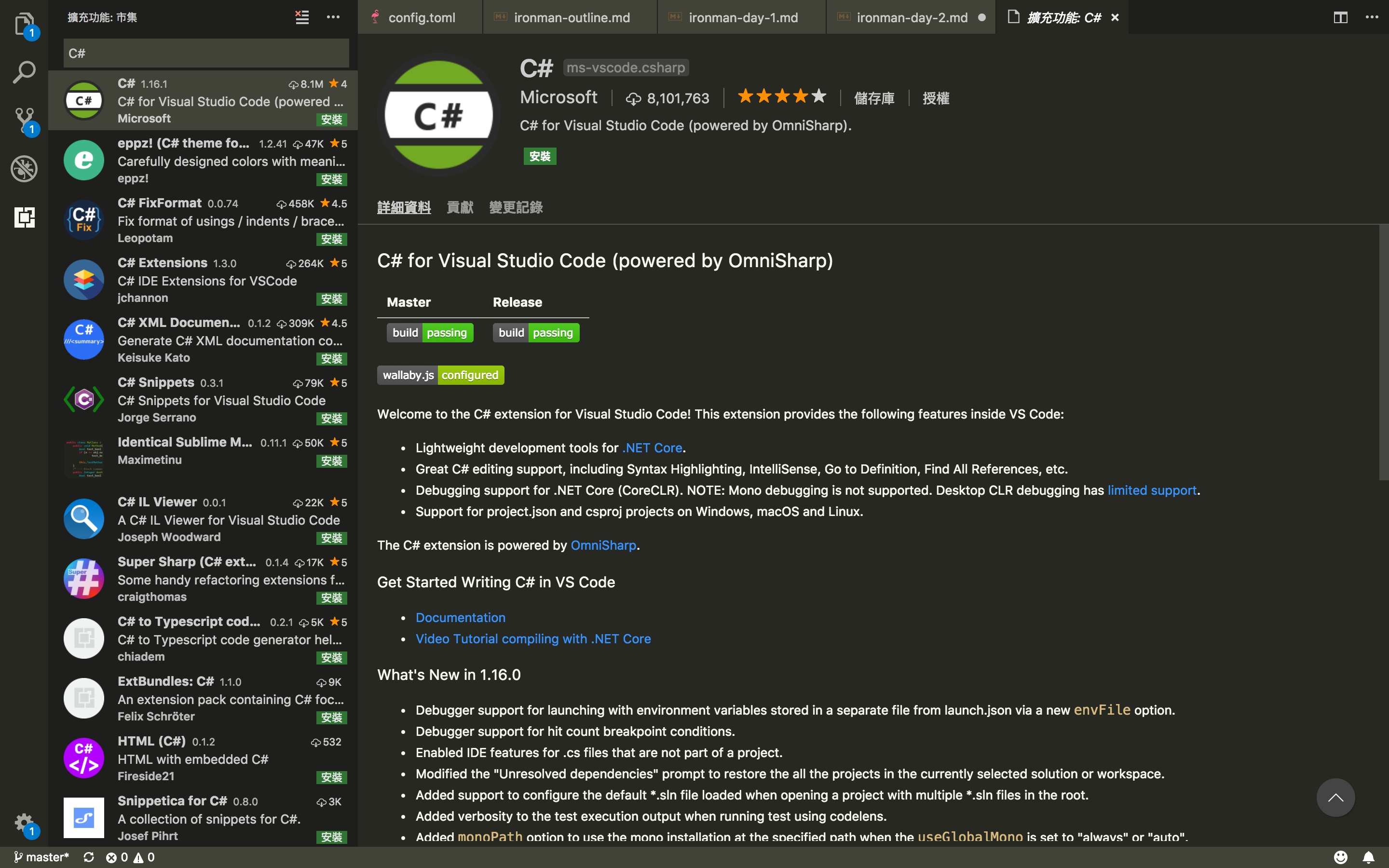Click the large C# extension logo
The image size is (1389, 868).
coord(438,115)
